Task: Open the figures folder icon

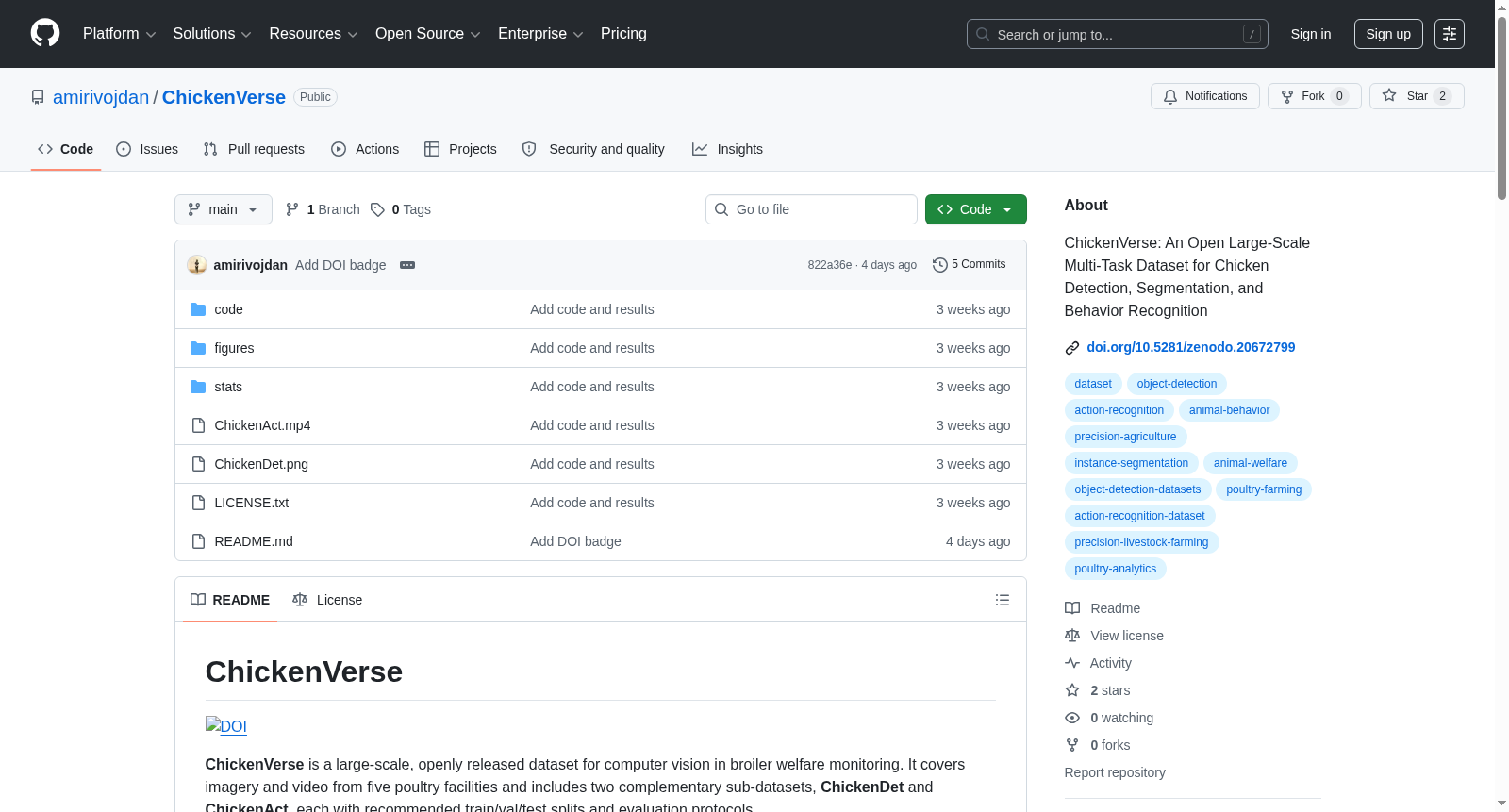Action: pos(198,348)
